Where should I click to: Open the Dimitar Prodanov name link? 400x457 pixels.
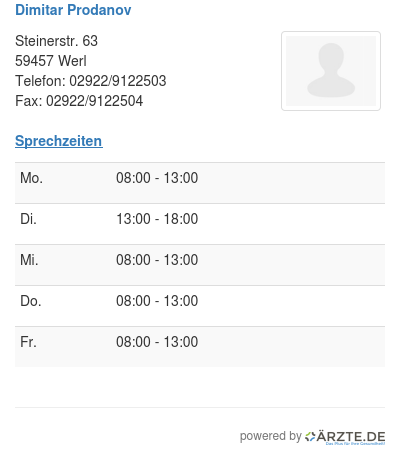tap(73, 10)
